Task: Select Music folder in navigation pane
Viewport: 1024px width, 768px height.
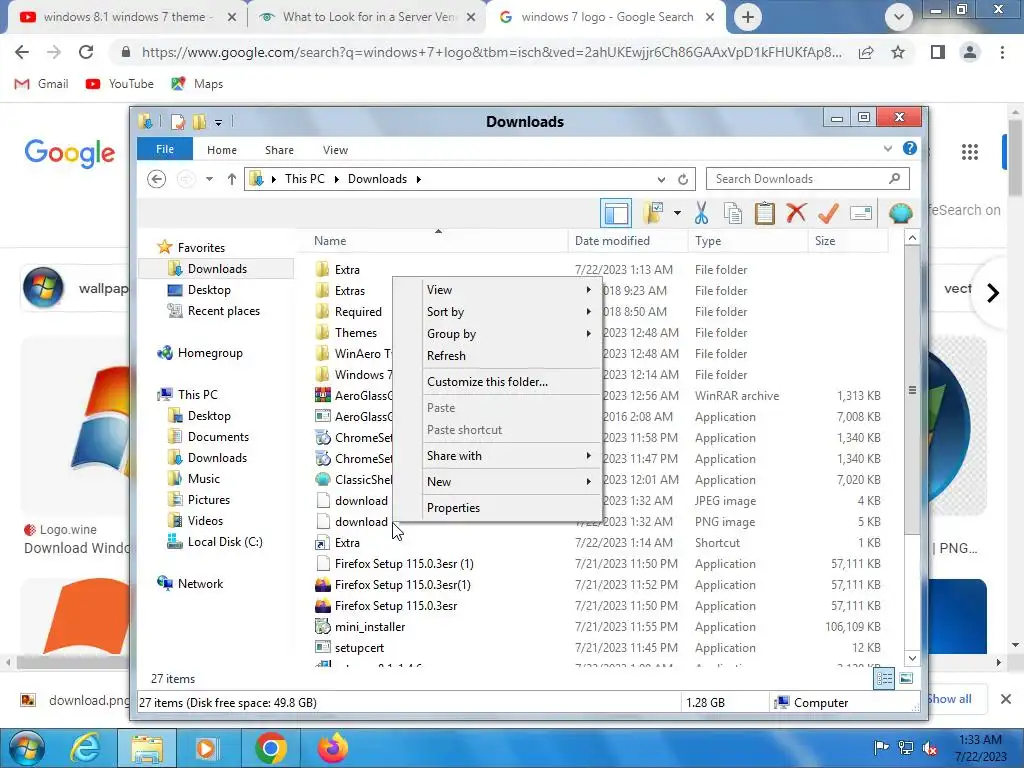Action: [203, 479]
